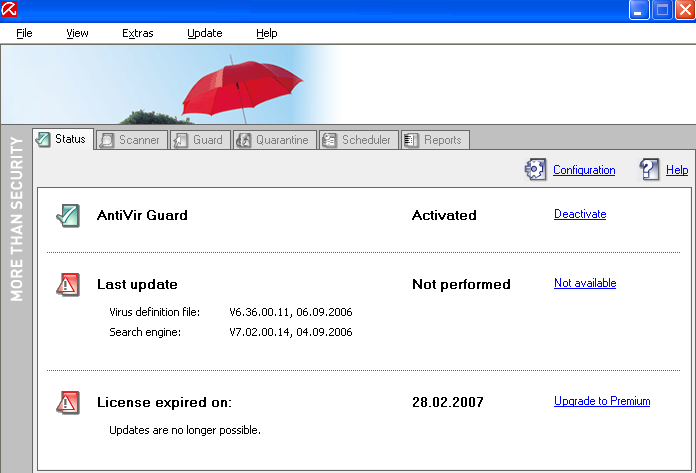Open the Help link at top right
Screen dimensions: 696x473
pyautogui.click(x=677, y=170)
